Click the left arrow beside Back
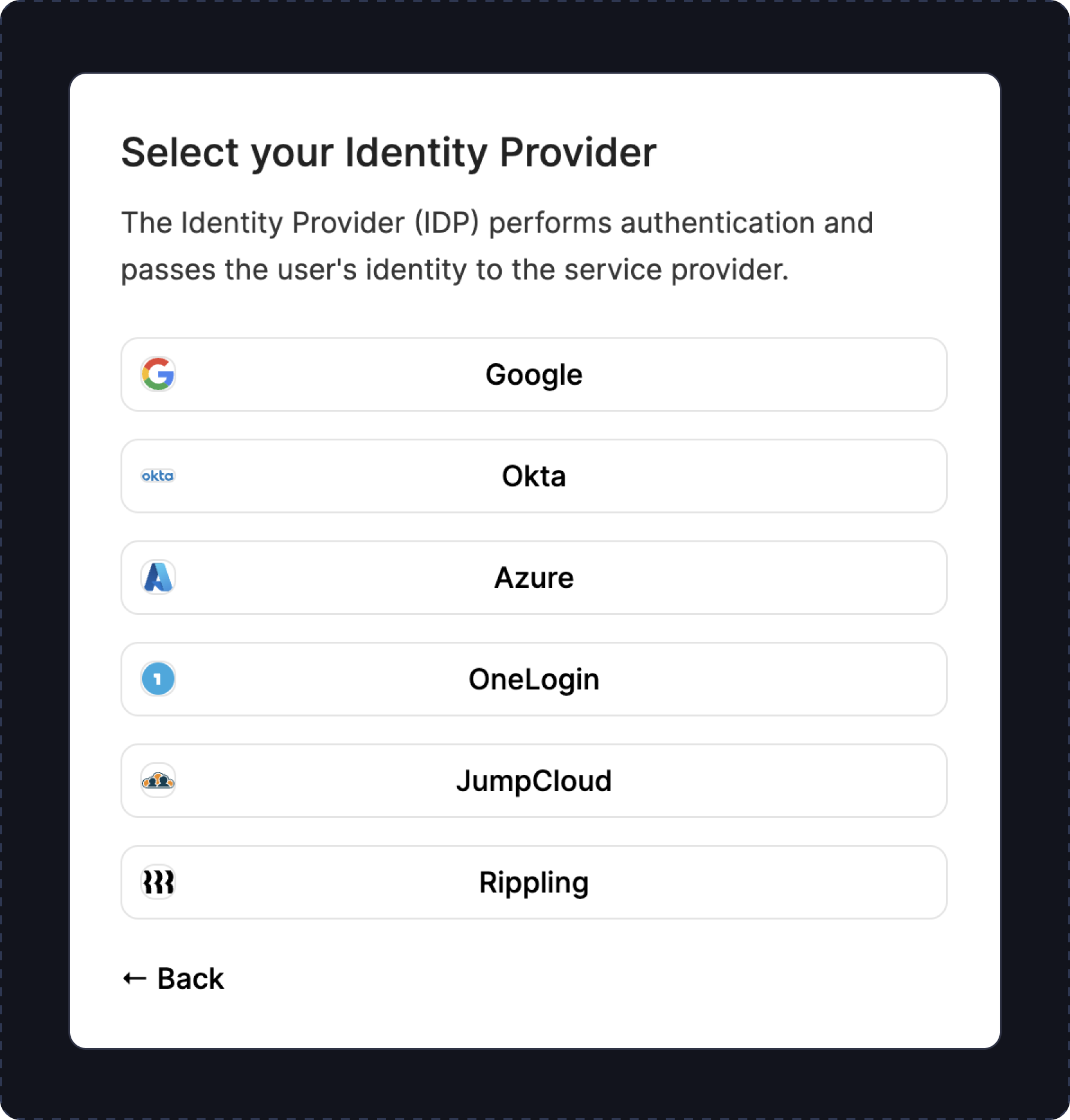This screenshot has width=1070, height=1120. click(x=134, y=979)
